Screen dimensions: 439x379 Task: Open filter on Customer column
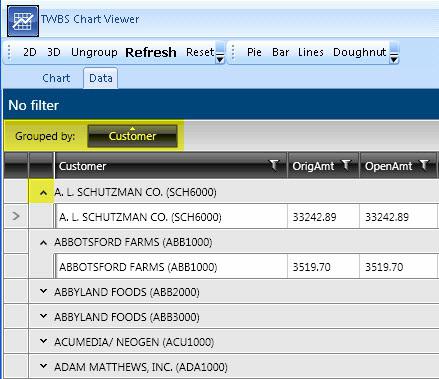[274, 165]
